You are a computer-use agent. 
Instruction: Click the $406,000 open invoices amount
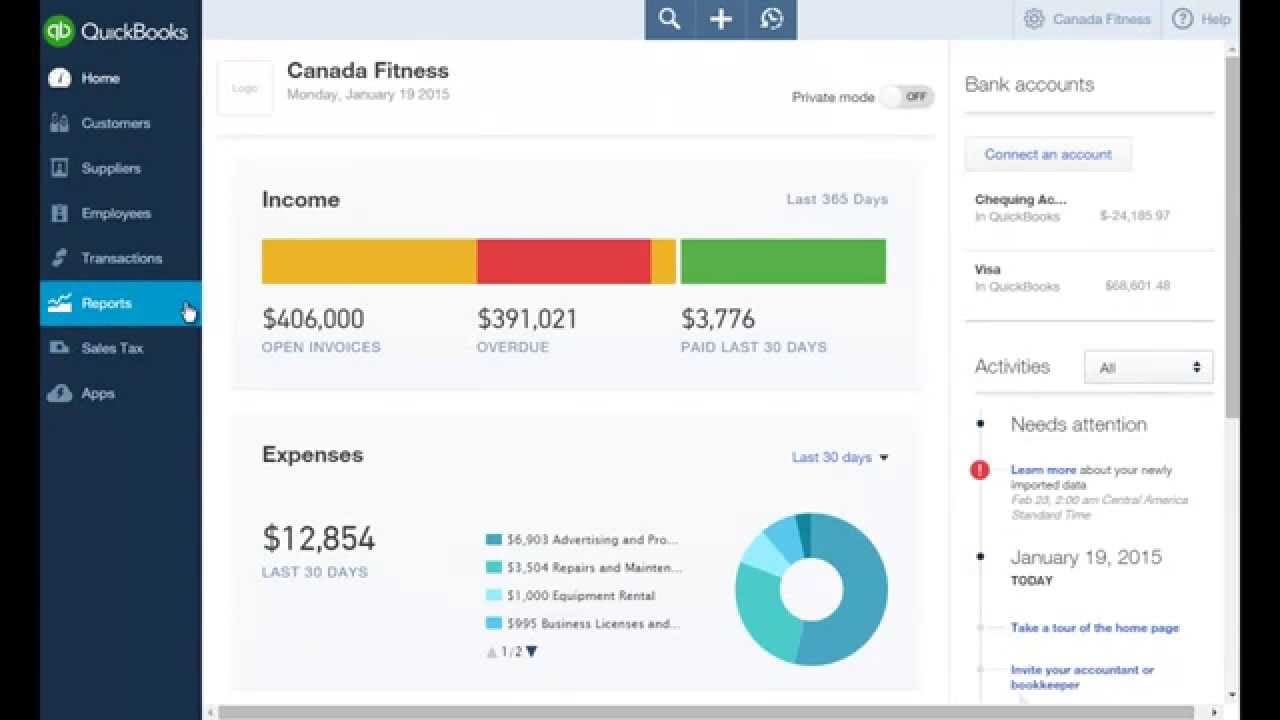coord(313,319)
